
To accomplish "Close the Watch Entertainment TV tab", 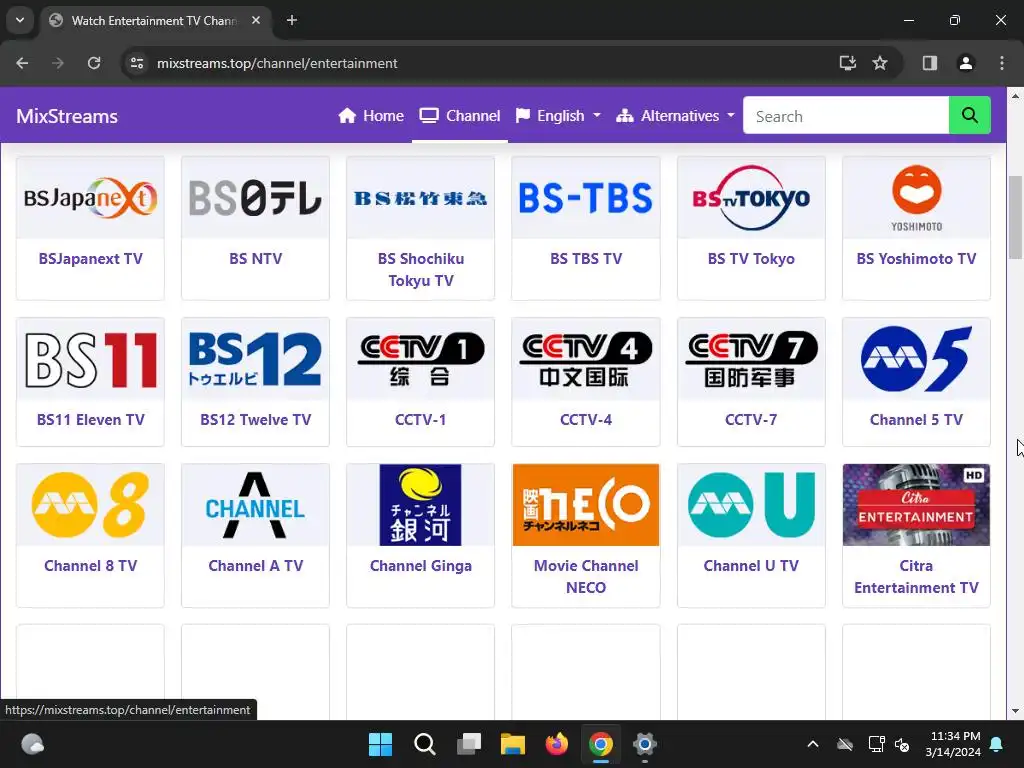I will (x=256, y=20).
